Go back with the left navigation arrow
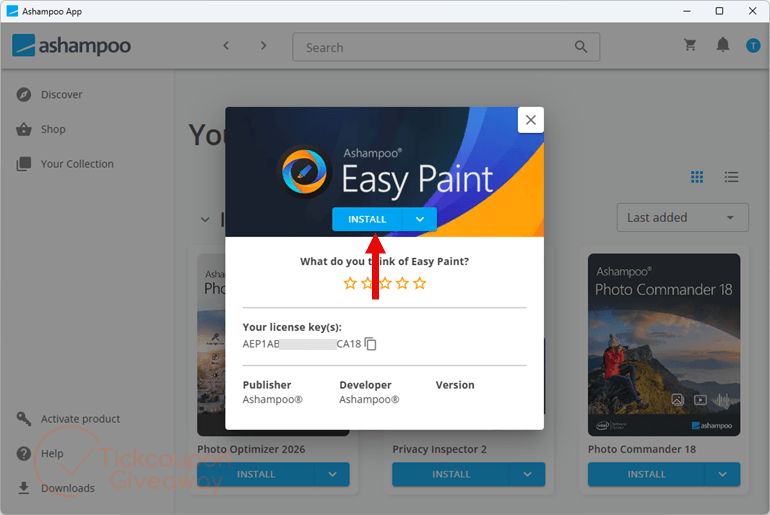 (226, 46)
